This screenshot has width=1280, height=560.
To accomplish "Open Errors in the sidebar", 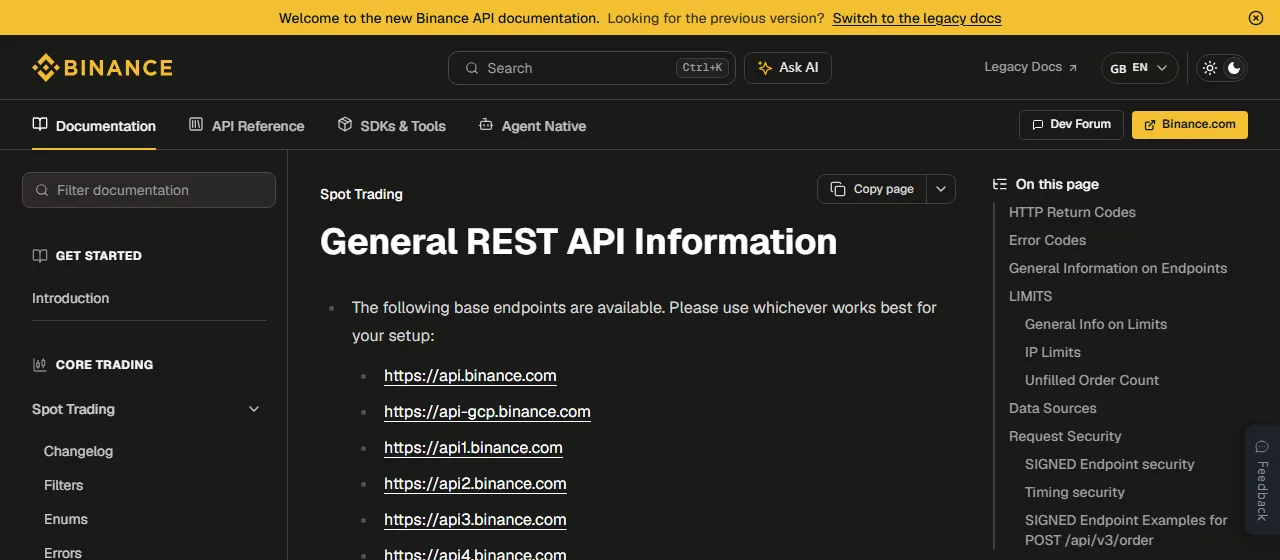I will (63, 552).
